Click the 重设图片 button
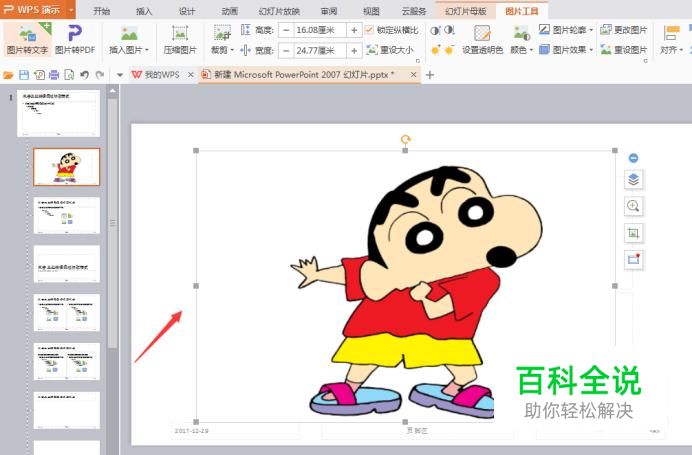692x455 pixels. pos(624,50)
